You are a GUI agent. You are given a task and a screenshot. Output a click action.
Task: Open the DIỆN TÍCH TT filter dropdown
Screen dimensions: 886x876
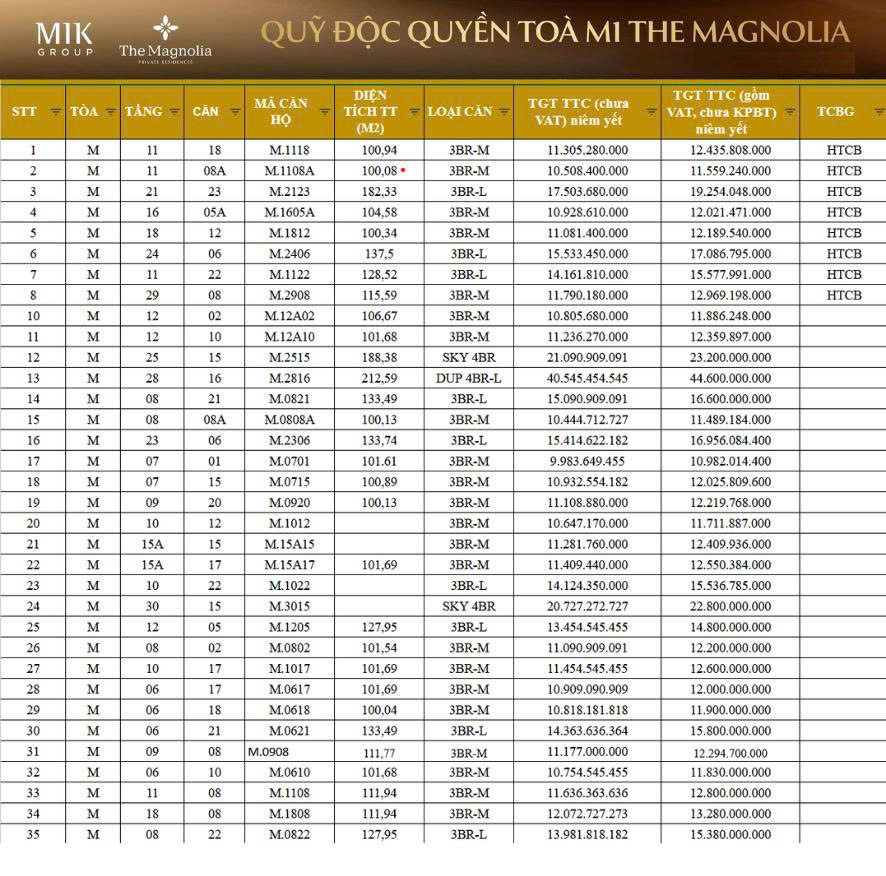point(414,112)
